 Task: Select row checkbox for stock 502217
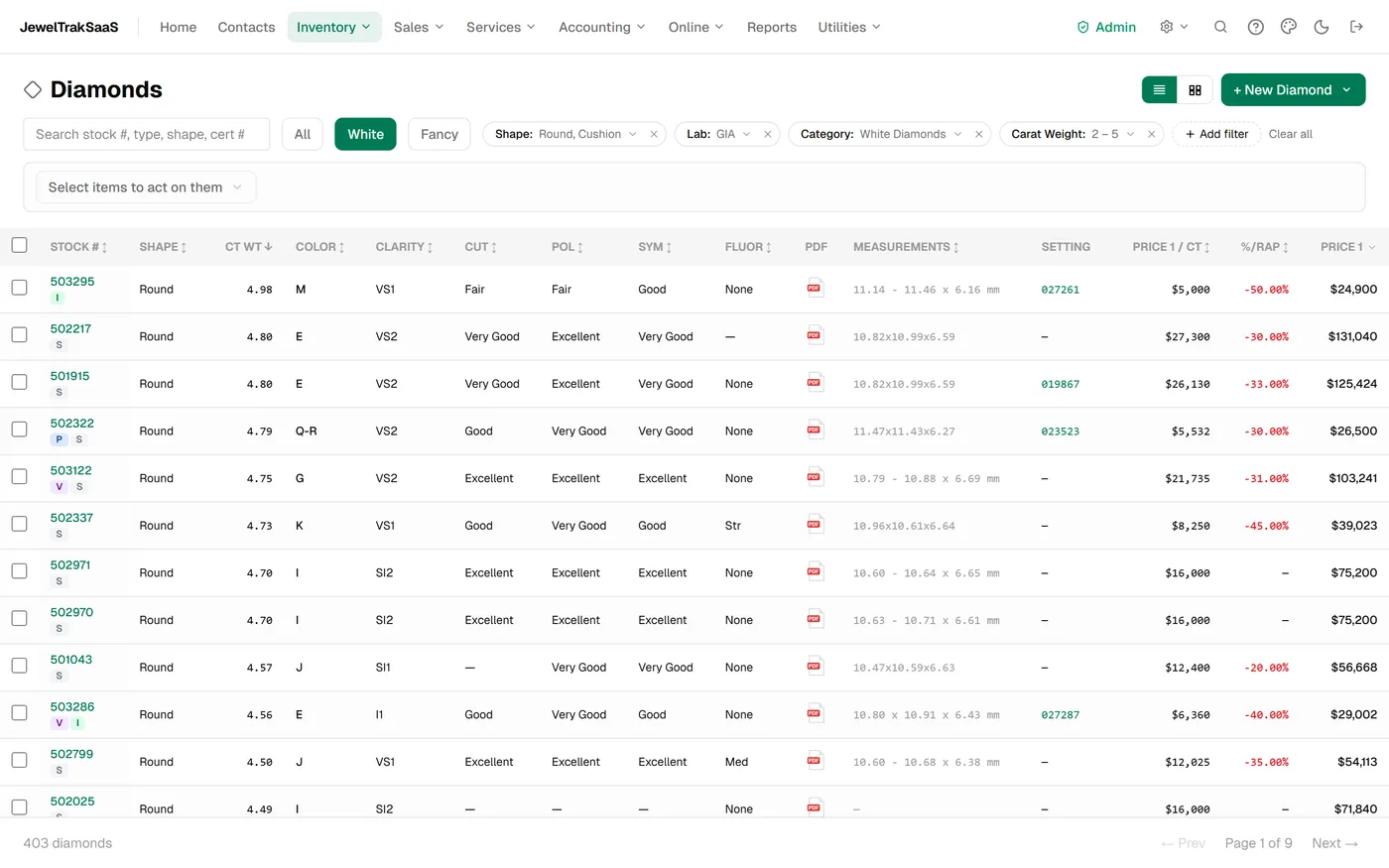pyautogui.click(x=19, y=334)
